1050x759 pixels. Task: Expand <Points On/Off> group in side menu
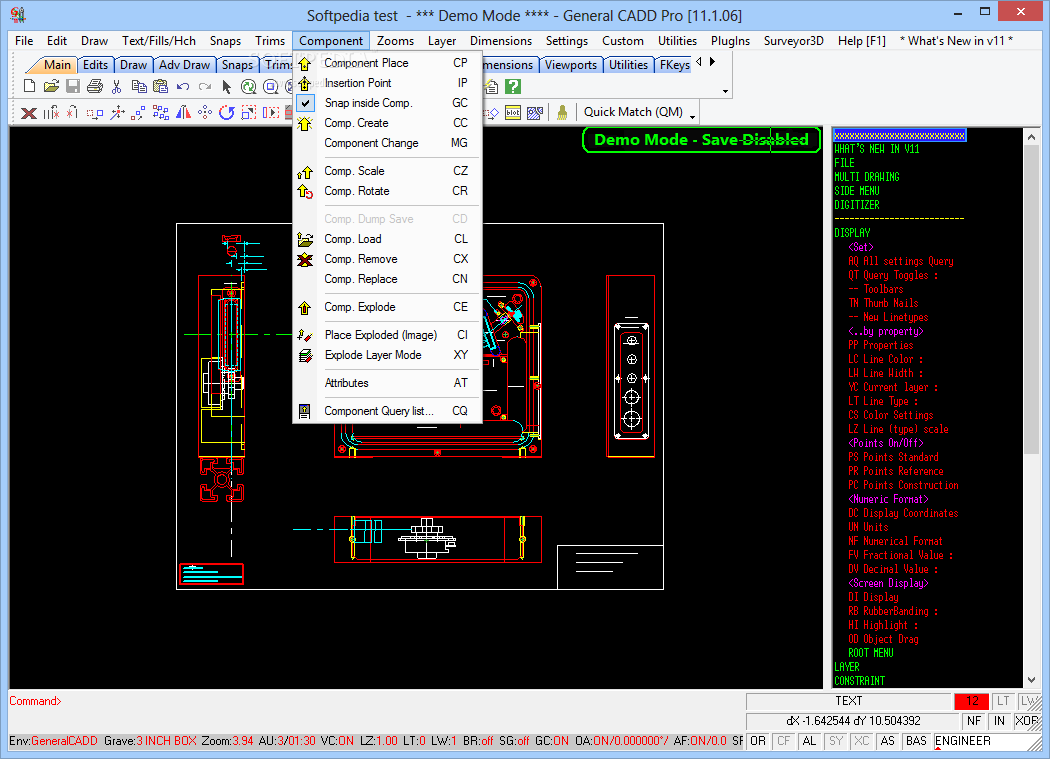point(886,443)
